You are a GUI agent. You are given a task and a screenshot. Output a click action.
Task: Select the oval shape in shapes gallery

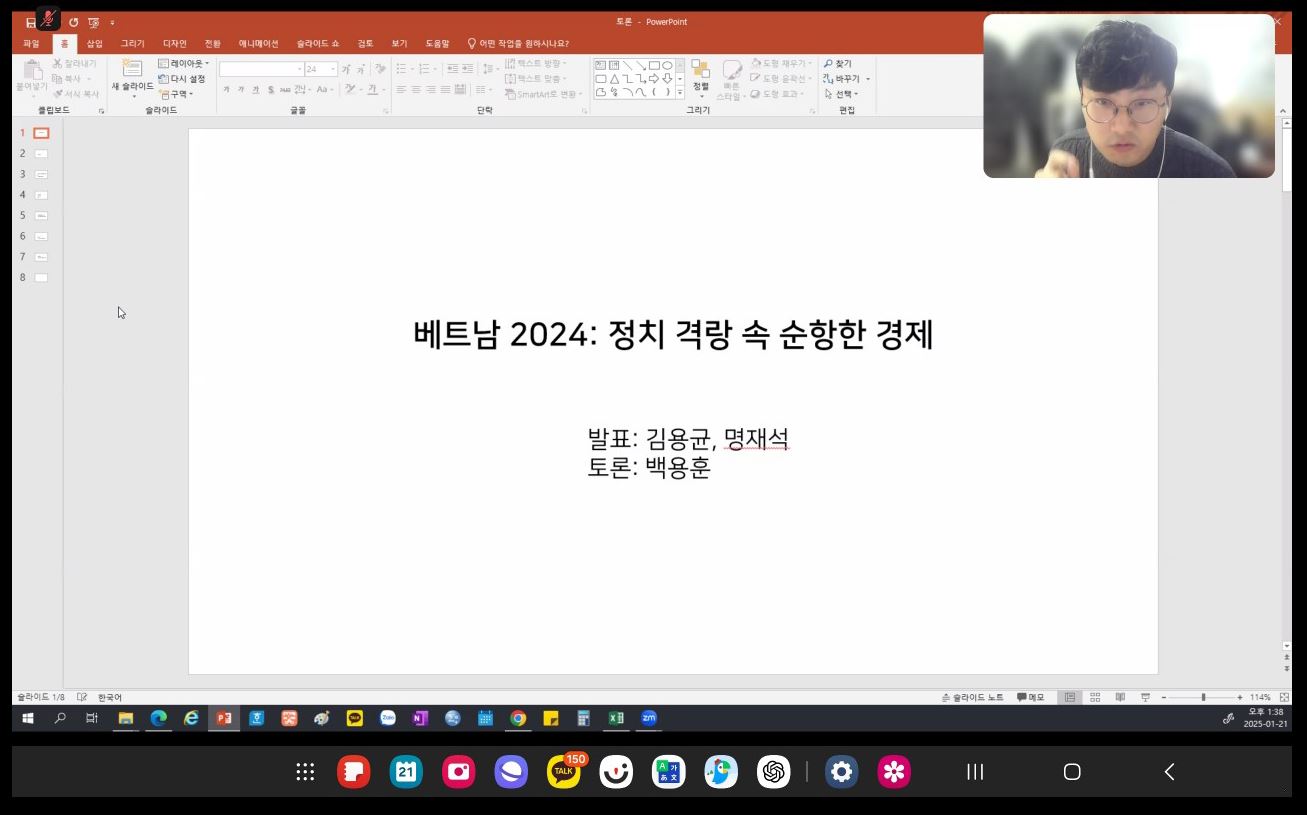667,65
